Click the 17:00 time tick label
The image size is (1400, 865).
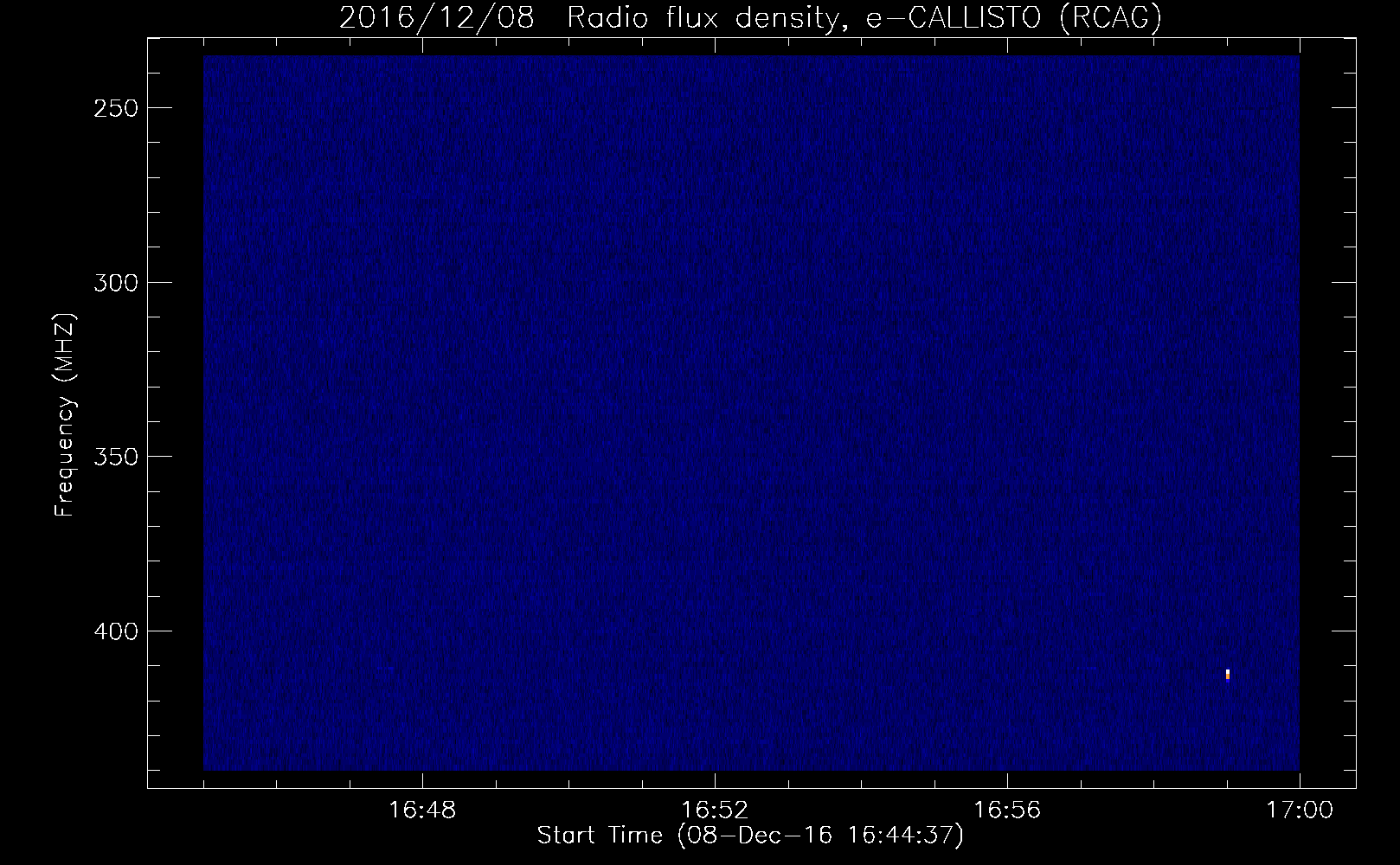click(x=1300, y=811)
